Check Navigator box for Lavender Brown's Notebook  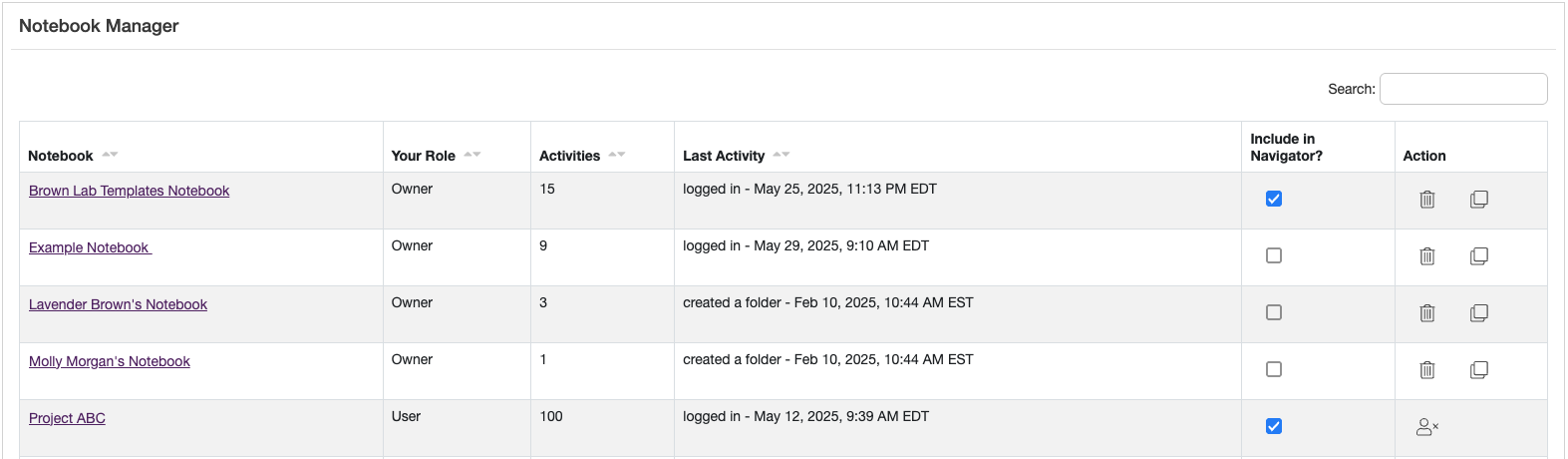pos(1274,312)
